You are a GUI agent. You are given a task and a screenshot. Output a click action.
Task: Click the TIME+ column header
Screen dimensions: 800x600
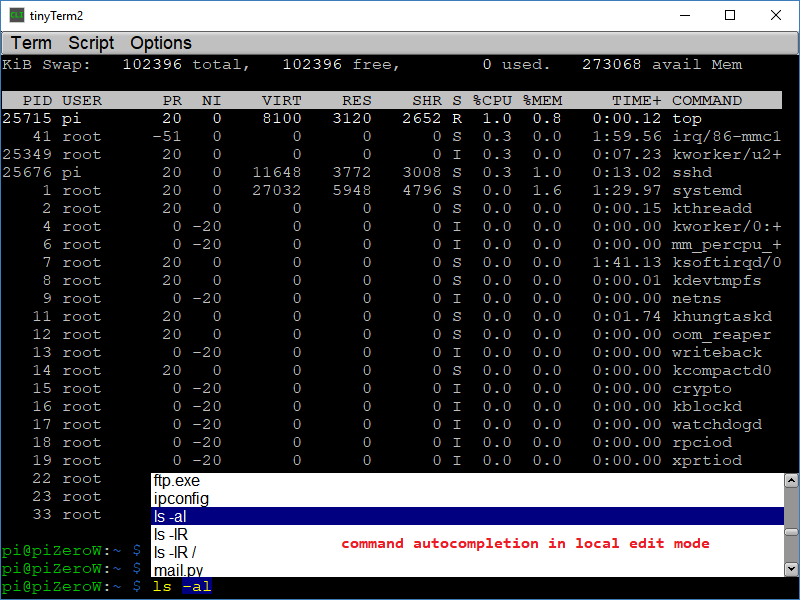pyautogui.click(x=637, y=101)
